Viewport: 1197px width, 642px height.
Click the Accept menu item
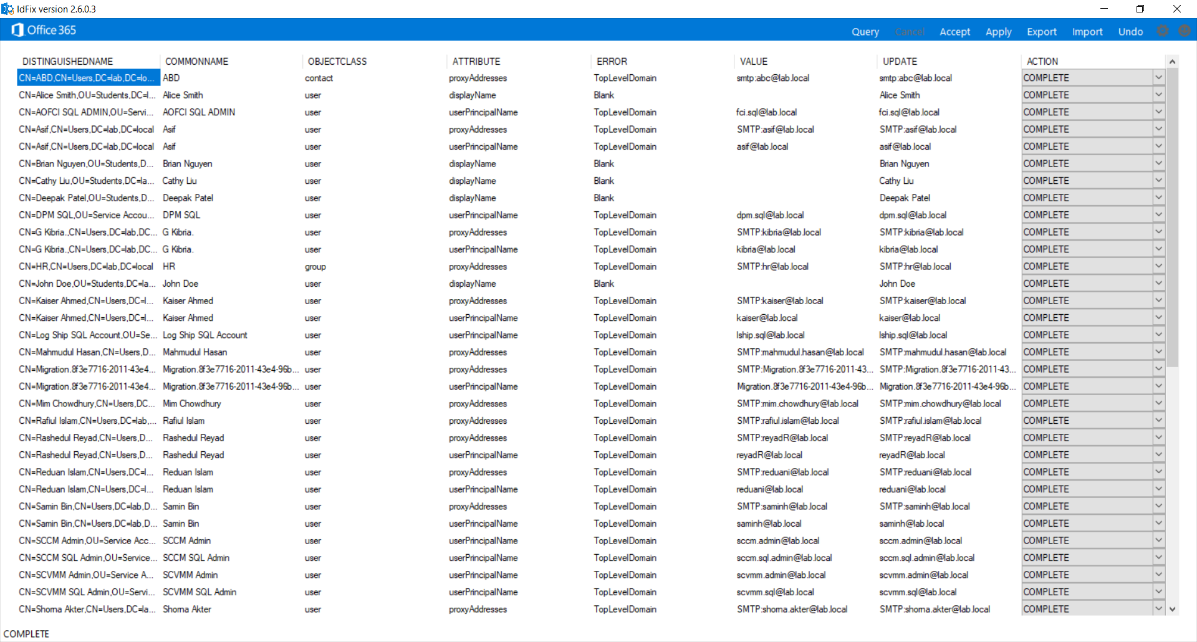pos(954,31)
